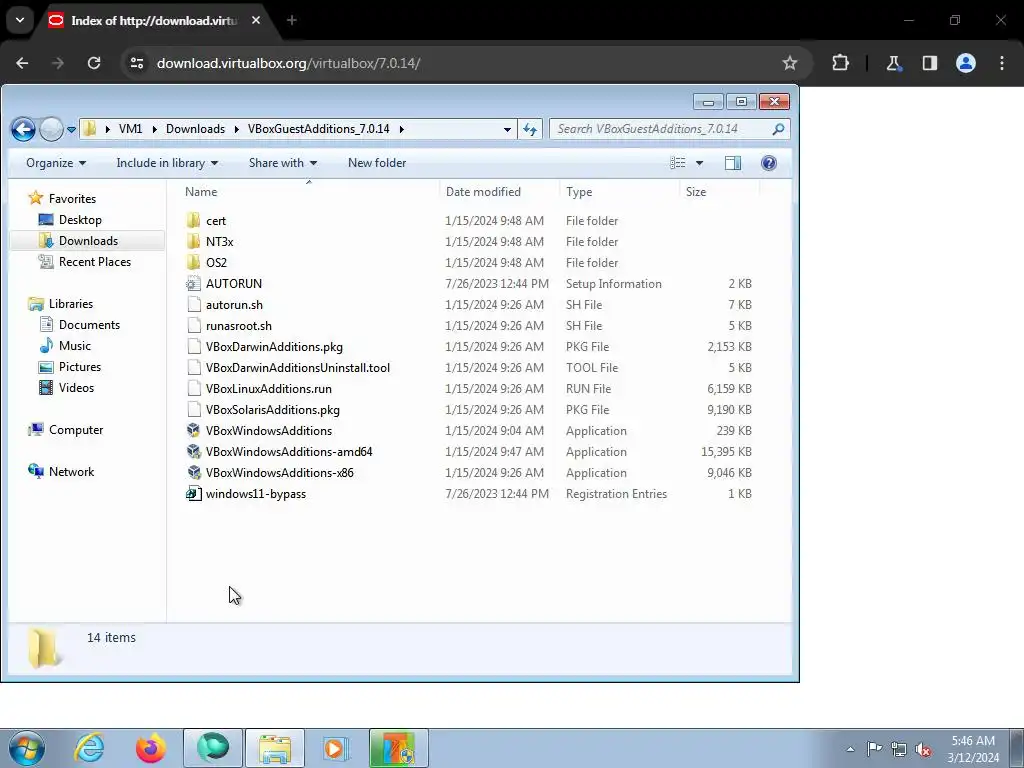Open Documents library in navigation pane
This screenshot has height=768, width=1024.
(x=89, y=325)
